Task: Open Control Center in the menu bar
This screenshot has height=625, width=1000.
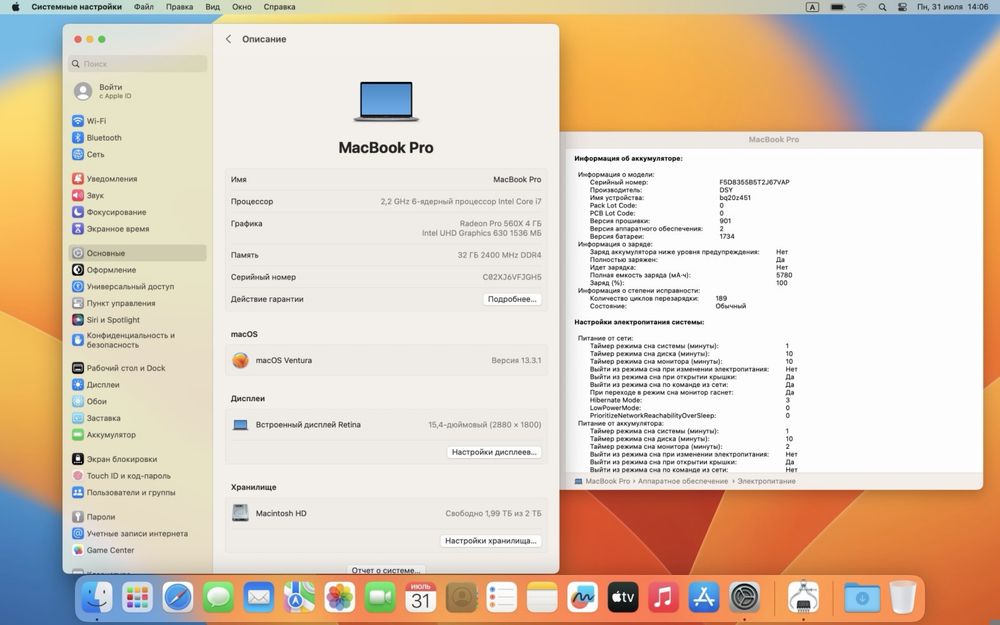Action: tap(902, 7)
